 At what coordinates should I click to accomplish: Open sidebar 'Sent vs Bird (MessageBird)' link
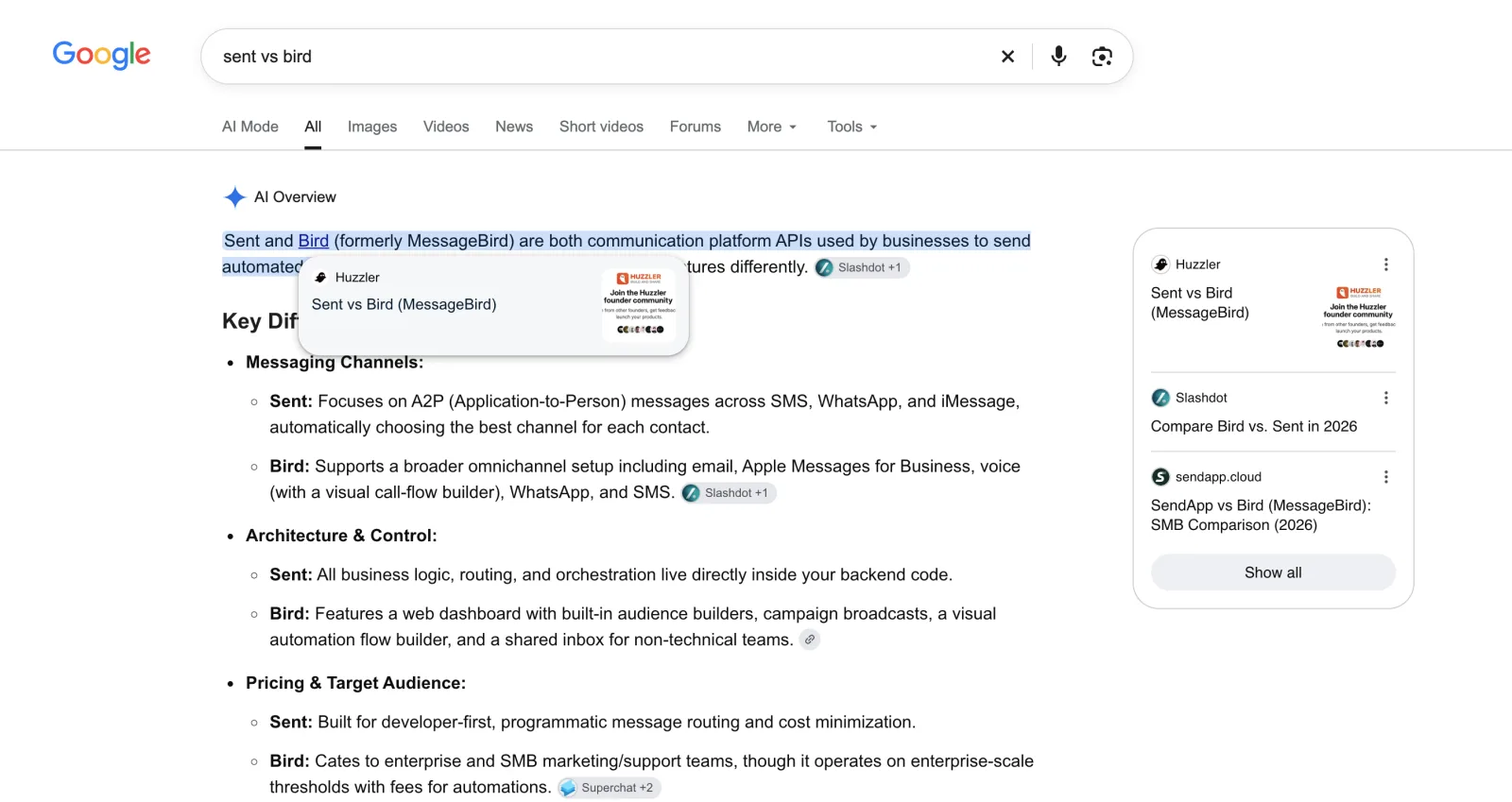[1200, 302]
